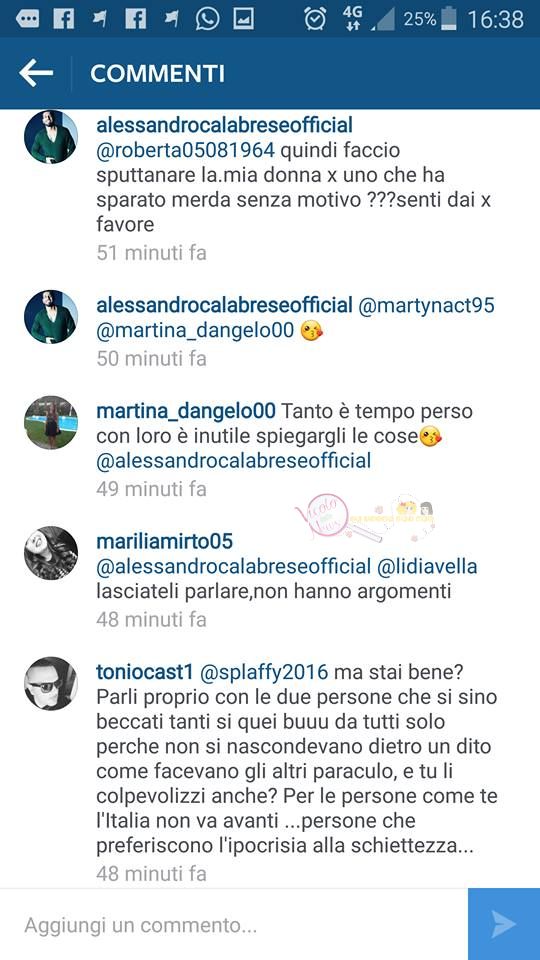
Task: Tap the Aggiungi un commento field
Action: [234, 924]
